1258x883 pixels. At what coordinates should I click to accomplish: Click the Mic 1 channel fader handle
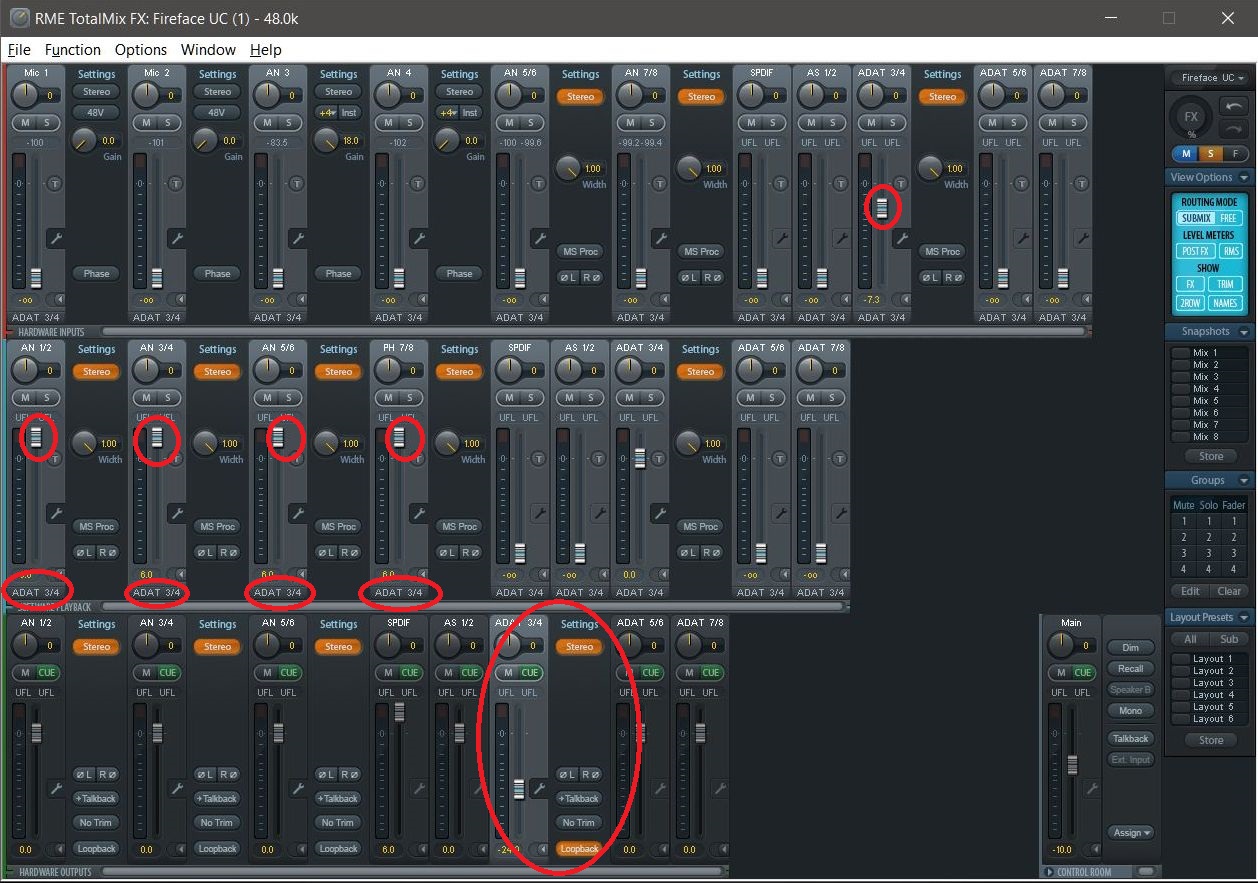pyautogui.click(x=36, y=277)
